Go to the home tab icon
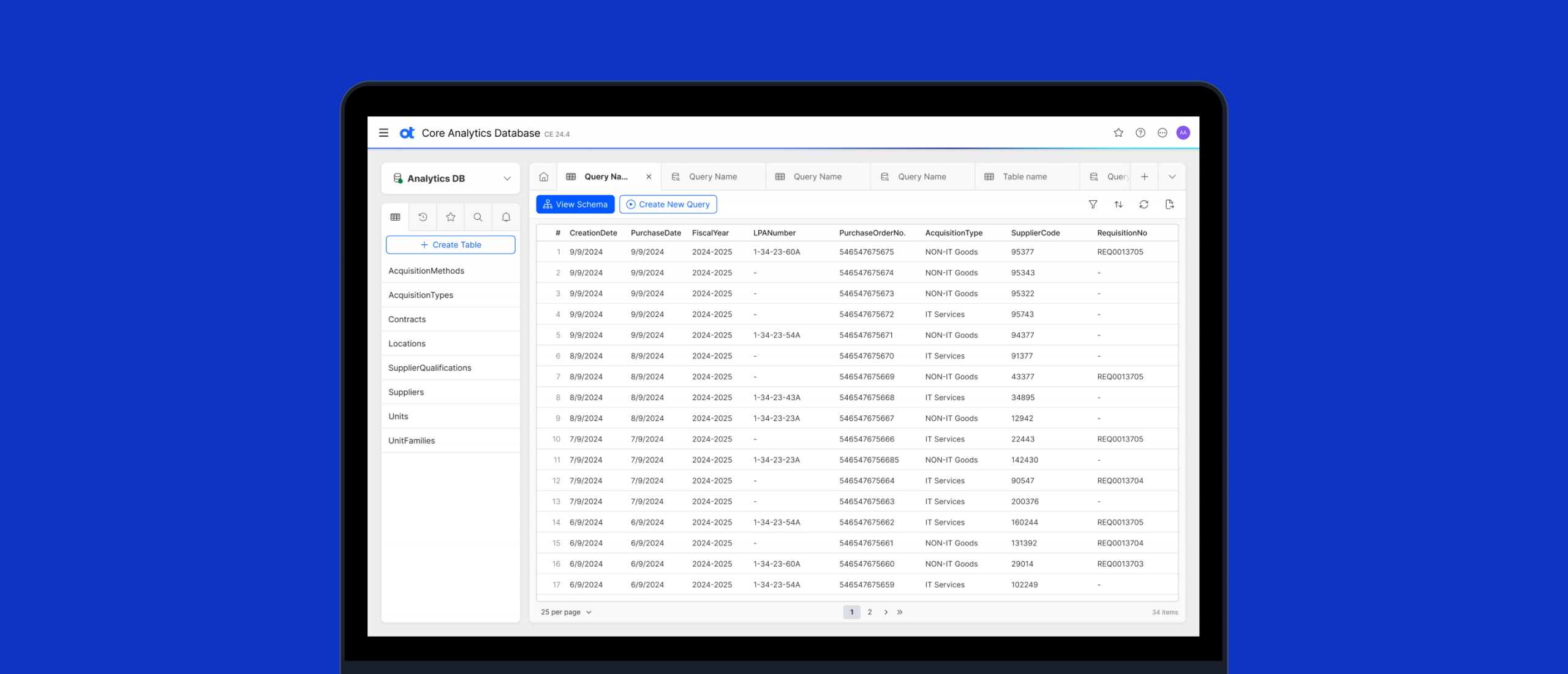 [x=543, y=176]
